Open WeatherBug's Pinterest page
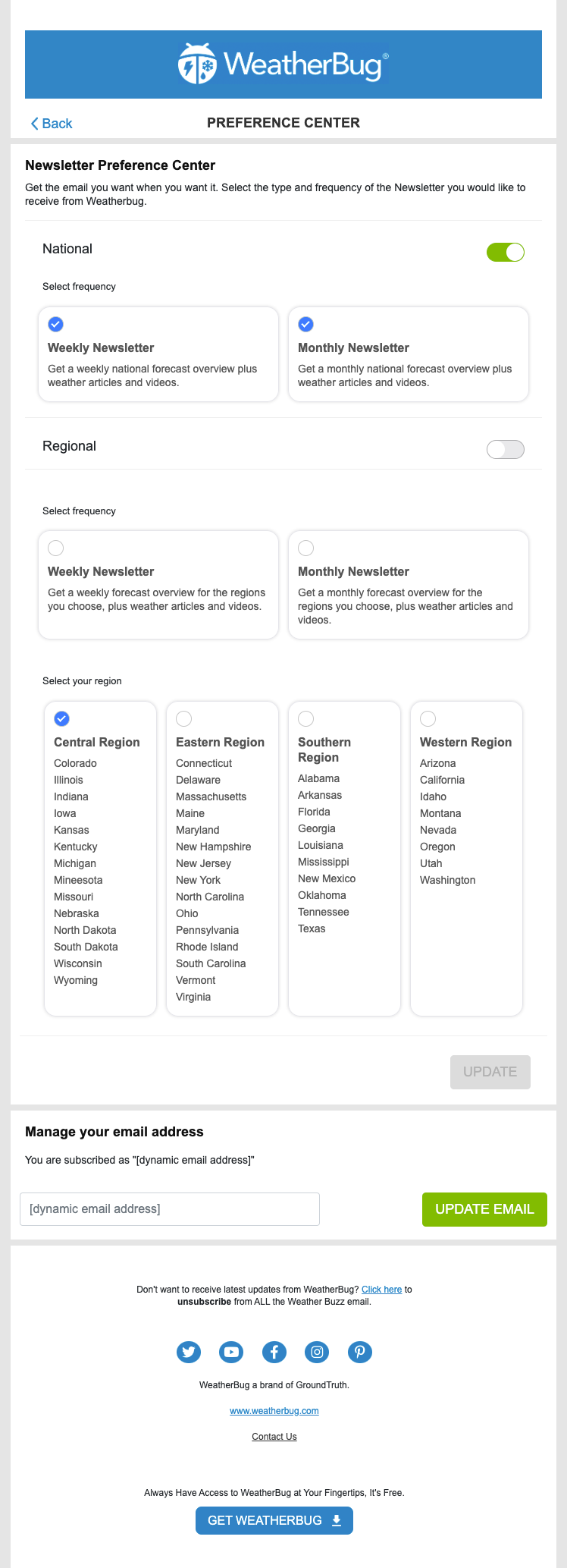This screenshot has height=1568, width=567. [x=360, y=1352]
